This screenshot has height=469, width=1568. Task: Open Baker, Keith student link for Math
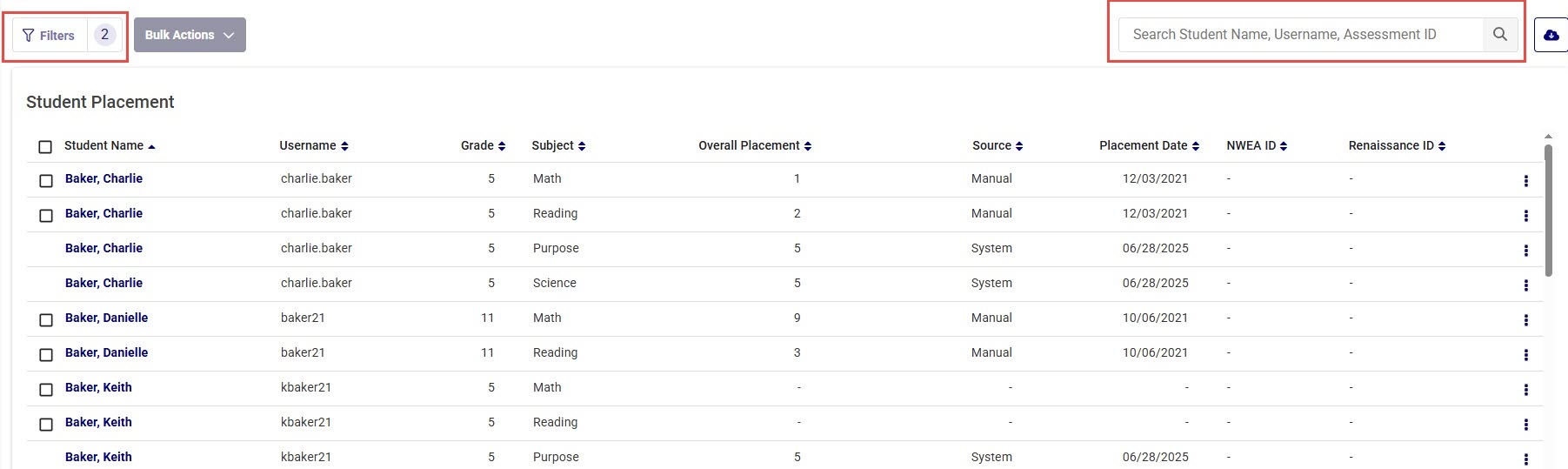click(98, 387)
